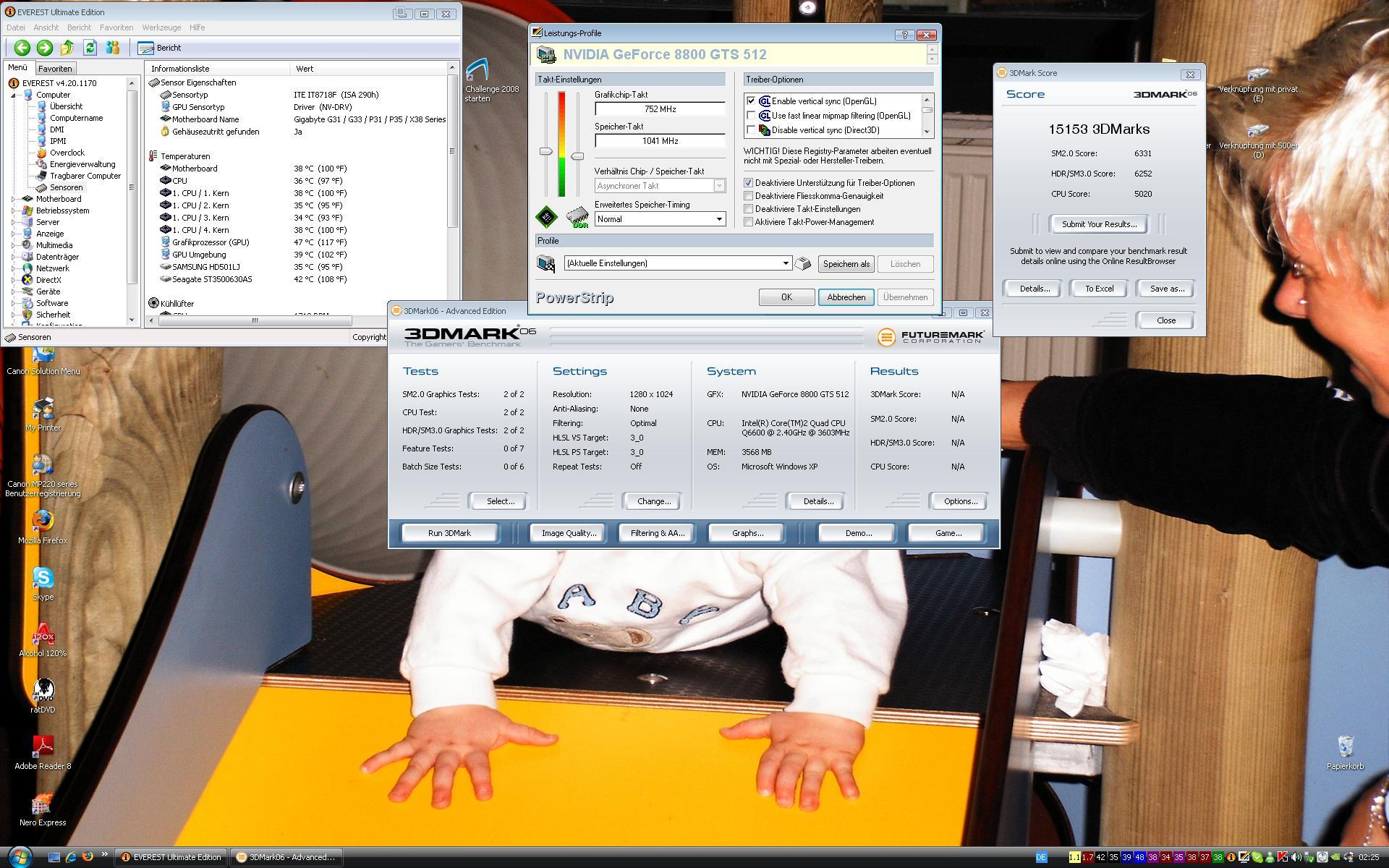Screen dimensions: 1389x868
Task: Expand the Motherboard tree node in EVEREST
Action: click(14, 199)
